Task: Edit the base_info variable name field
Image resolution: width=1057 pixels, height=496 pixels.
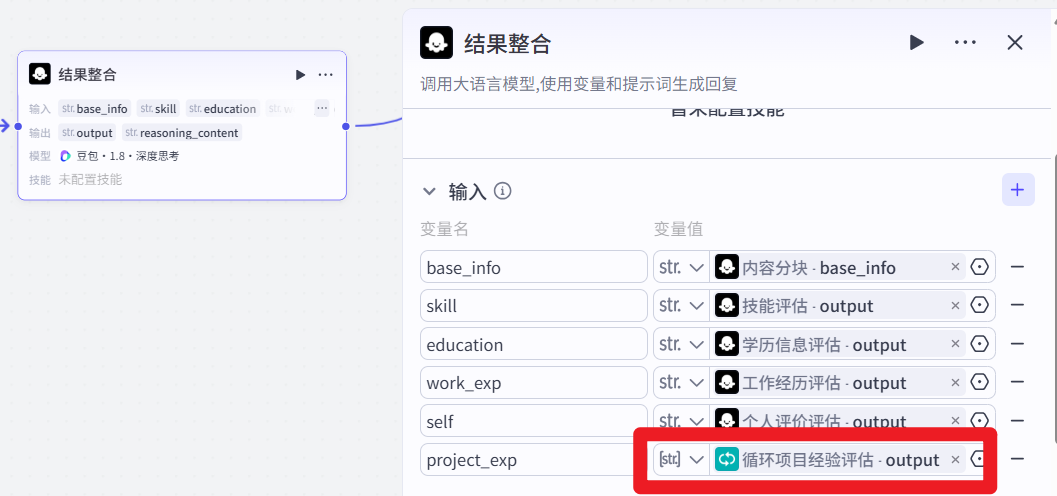Action: pos(534,268)
